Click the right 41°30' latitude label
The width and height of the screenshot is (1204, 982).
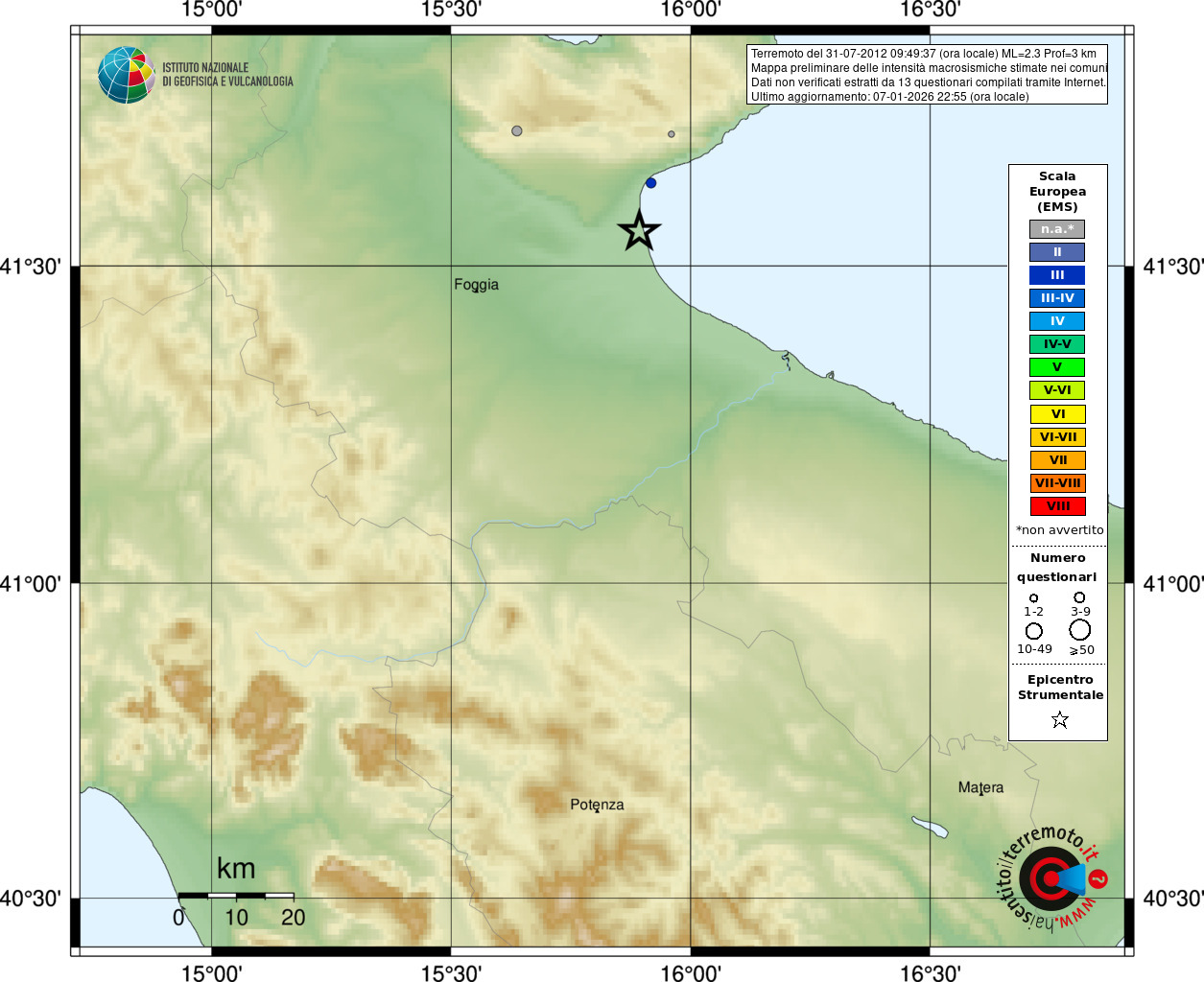point(1173,267)
